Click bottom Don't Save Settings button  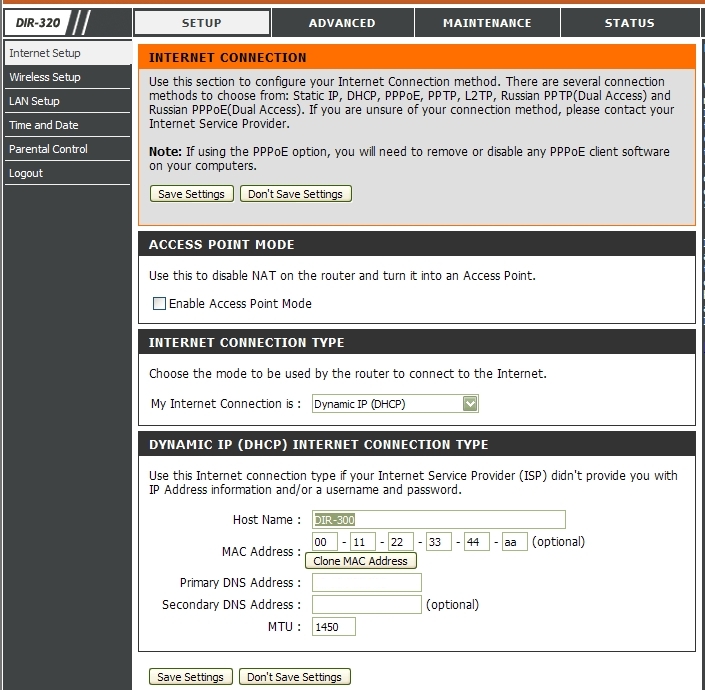pos(294,677)
